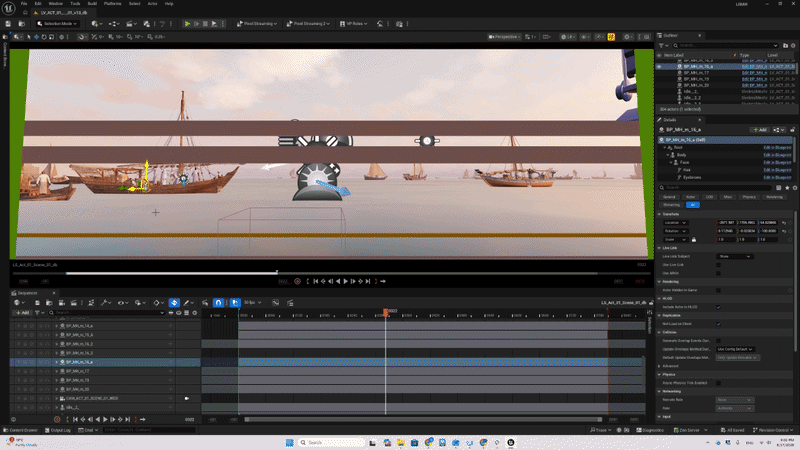The width and height of the screenshot is (800, 450).
Task: Click the Outliner add folder icon
Action: coord(785,45)
